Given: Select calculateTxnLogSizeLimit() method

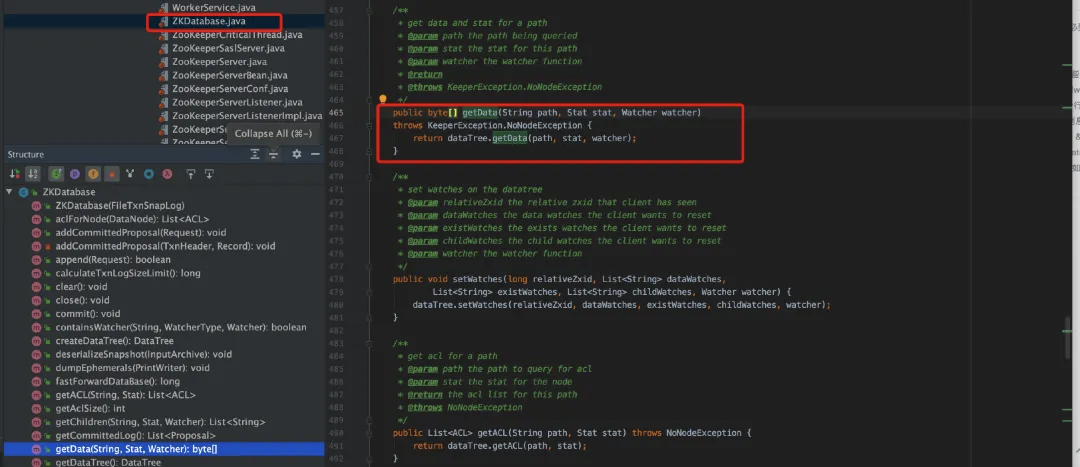Looking at the screenshot, I should [x=128, y=273].
